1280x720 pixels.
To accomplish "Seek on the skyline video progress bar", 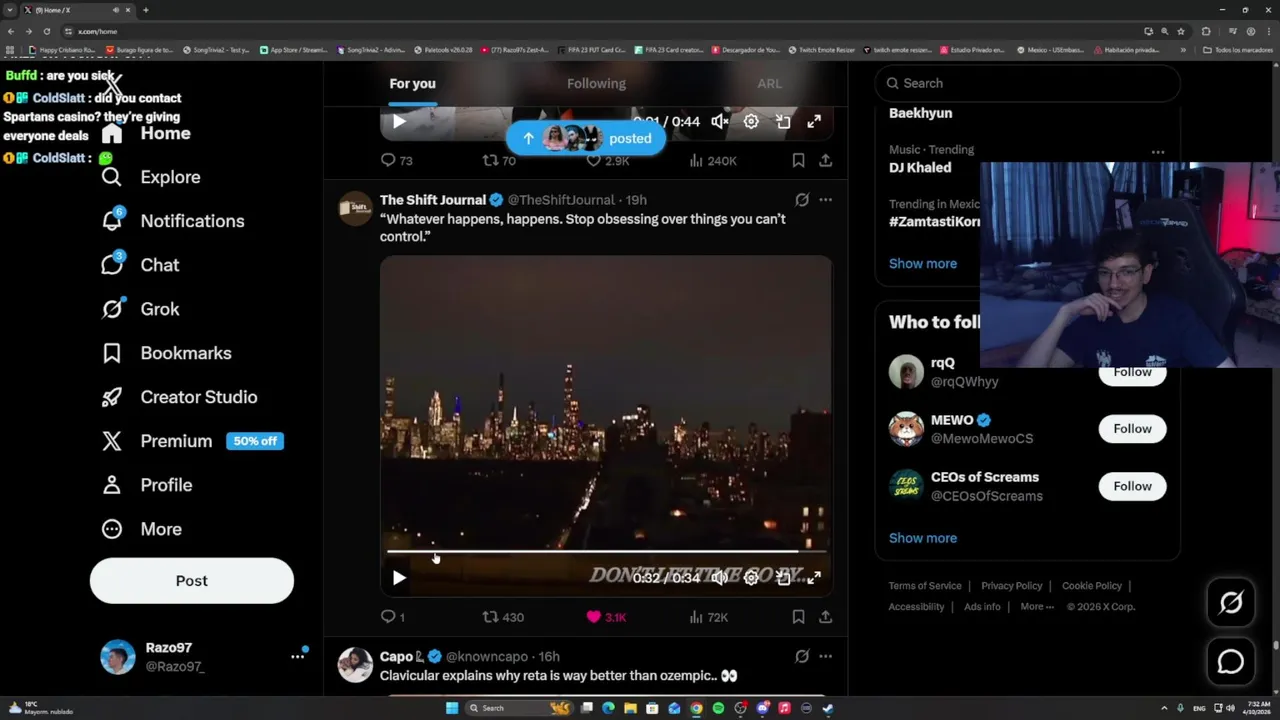I will pos(606,551).
